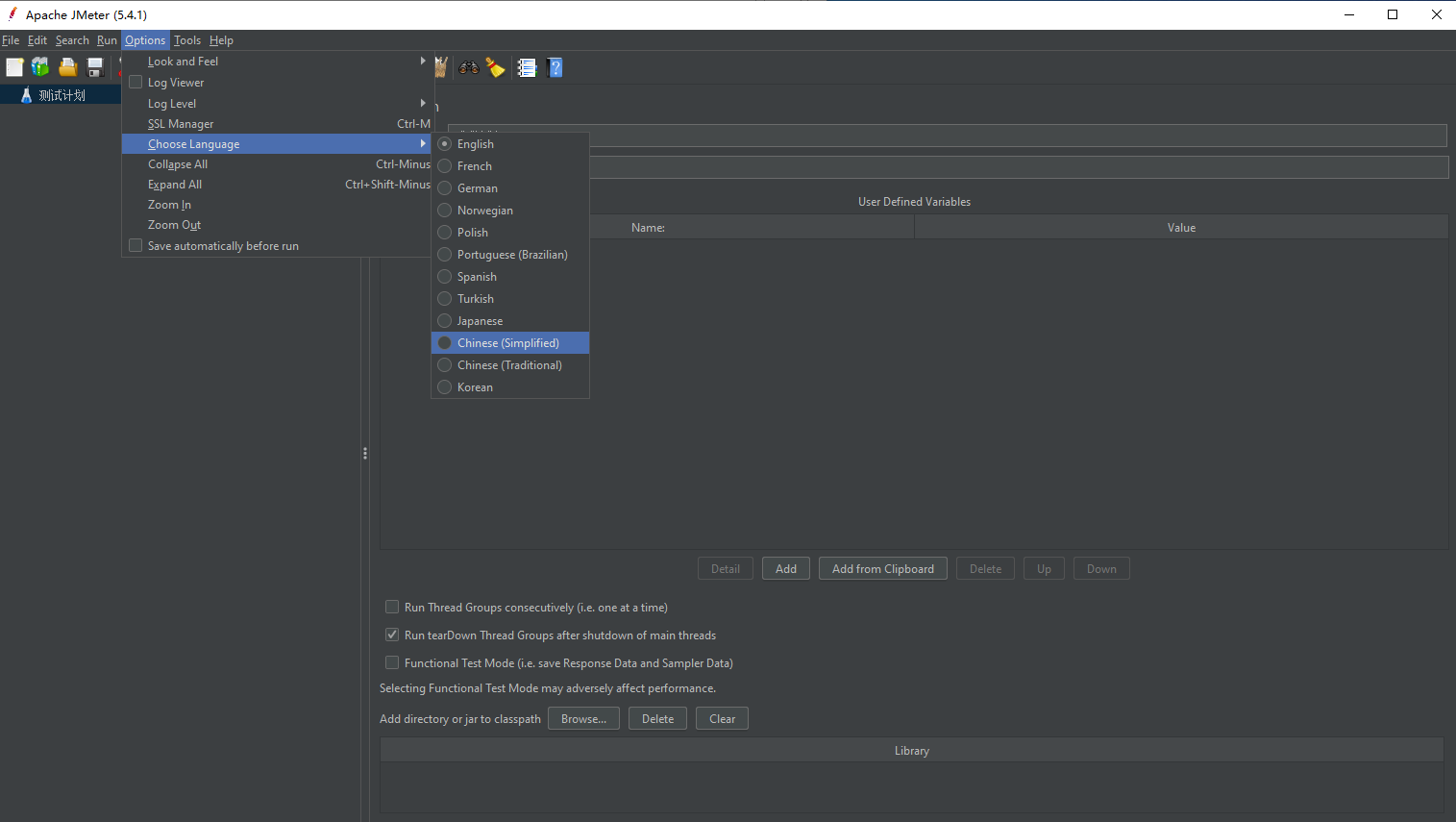Screen dimensions: 1456x822
Task: Click the broom Reset Search icon
Action: pyautogui.click(x=496, y=67)
